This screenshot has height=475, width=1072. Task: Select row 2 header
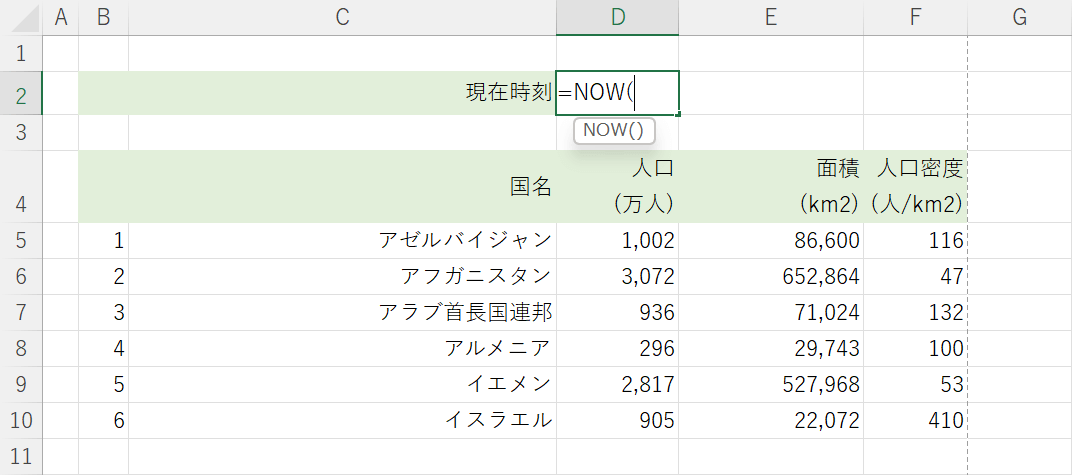pyautogui.click(x=22, y=94)
